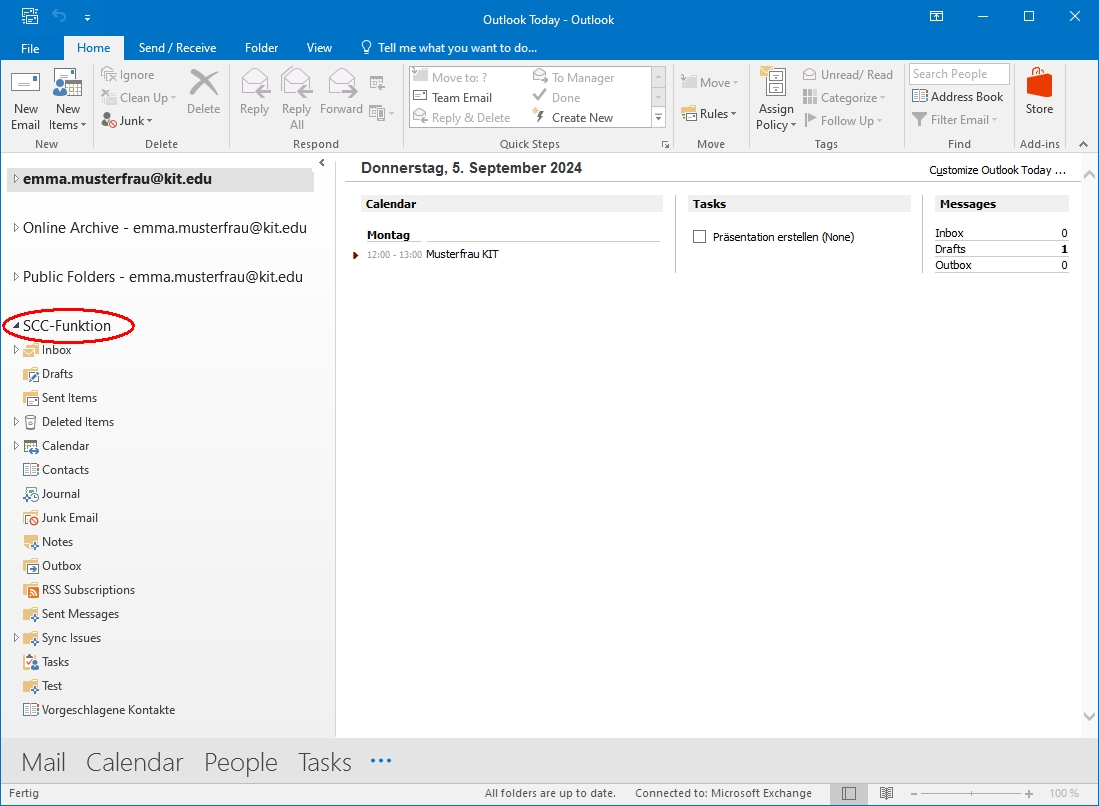This screenshot has width=1099, height=806.
Task: Expand the Deleted Items folder arrow
Action: pyautogui.click(x=16, y=422)
